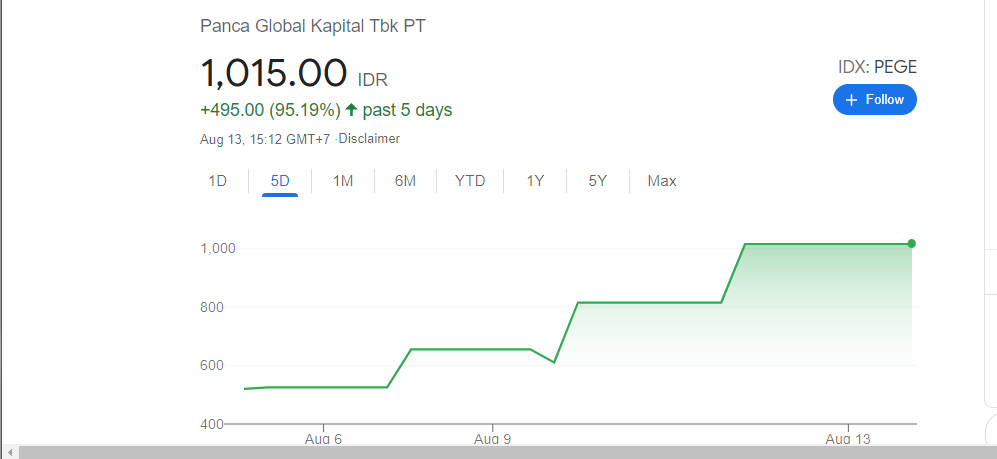Click the green endpoint dot on chart
997x459 pixels.
911,243
